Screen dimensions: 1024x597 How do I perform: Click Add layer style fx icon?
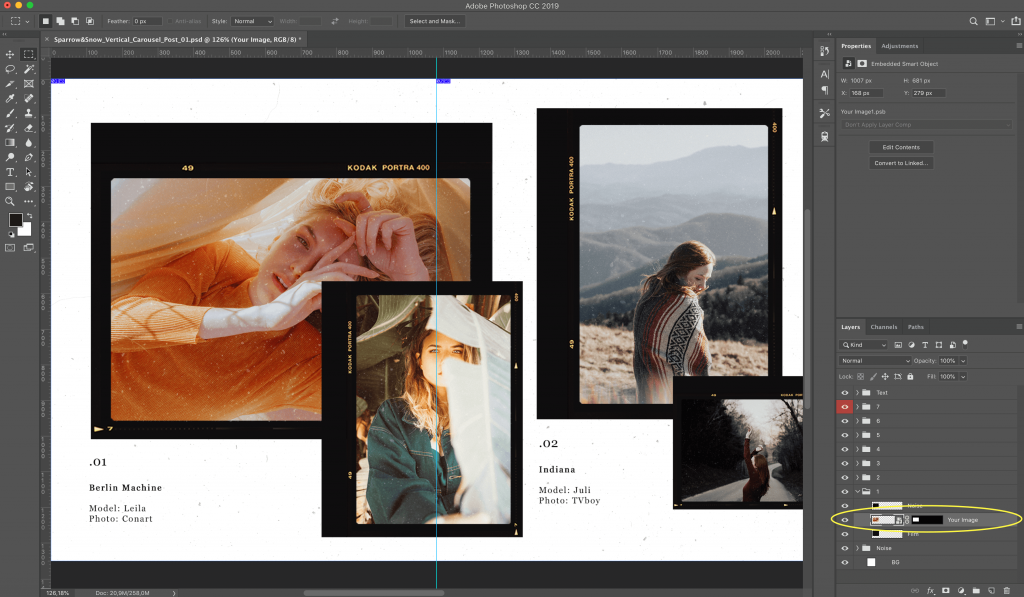tap(931, 590)
